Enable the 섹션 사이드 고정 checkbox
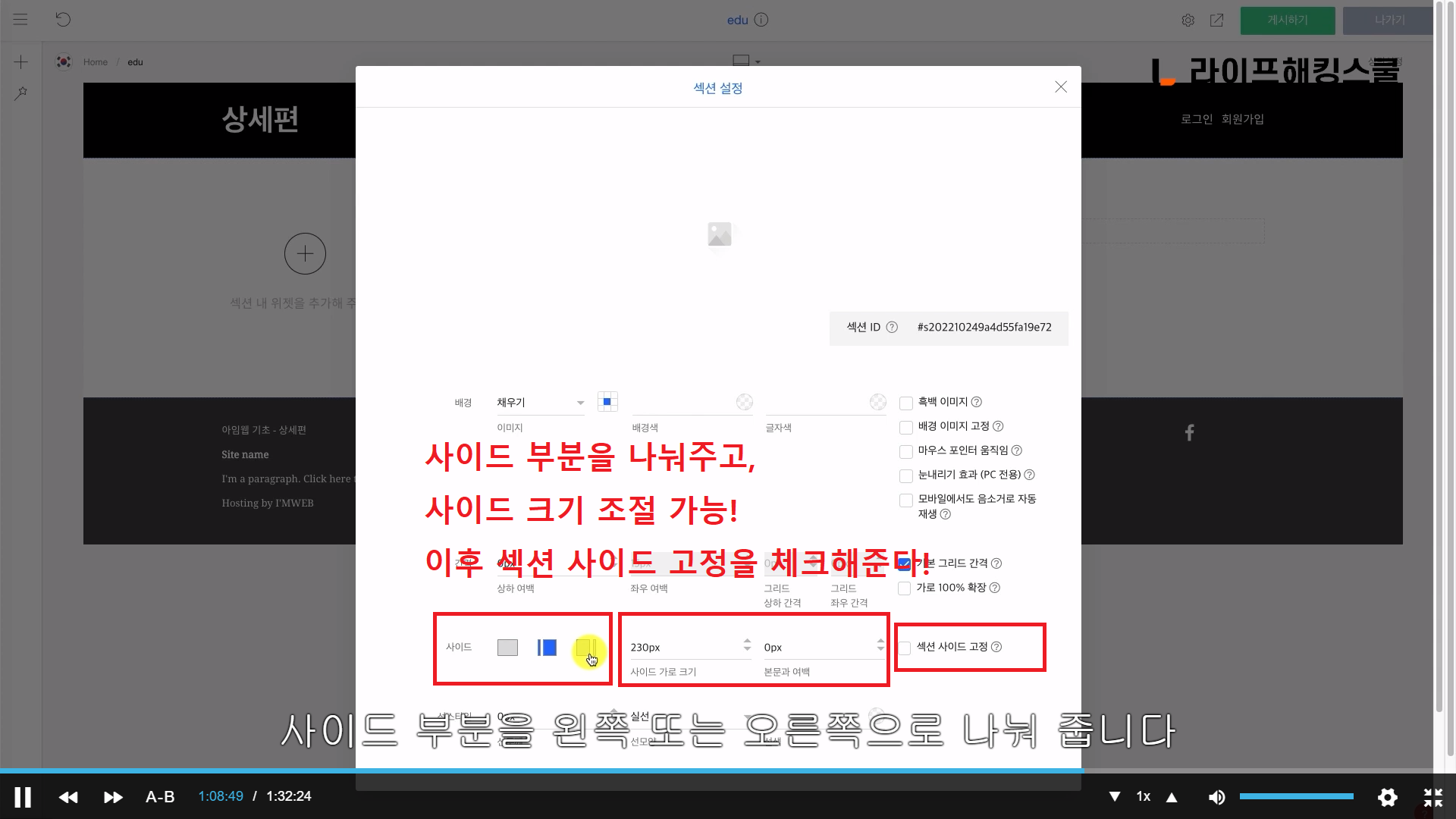This screenshot has width=1456, height=819. click(905, 648)
